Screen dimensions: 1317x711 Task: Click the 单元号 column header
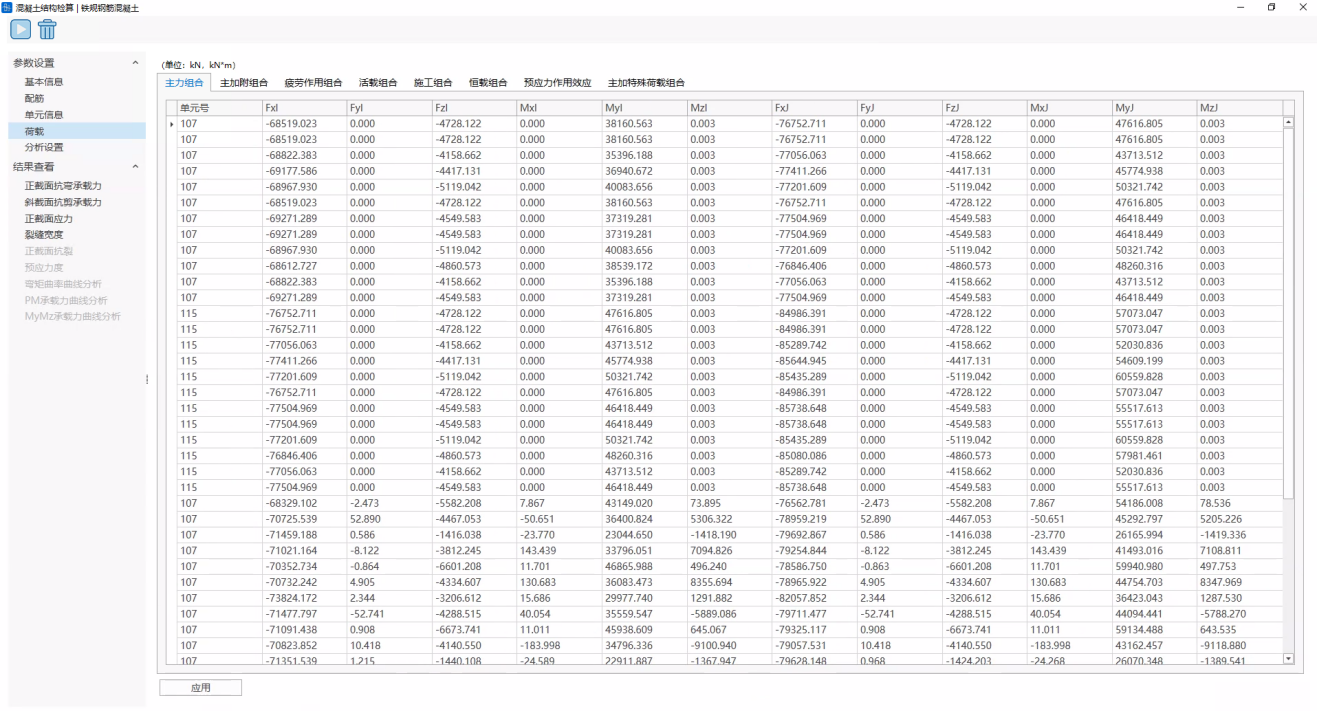point(219,107)
